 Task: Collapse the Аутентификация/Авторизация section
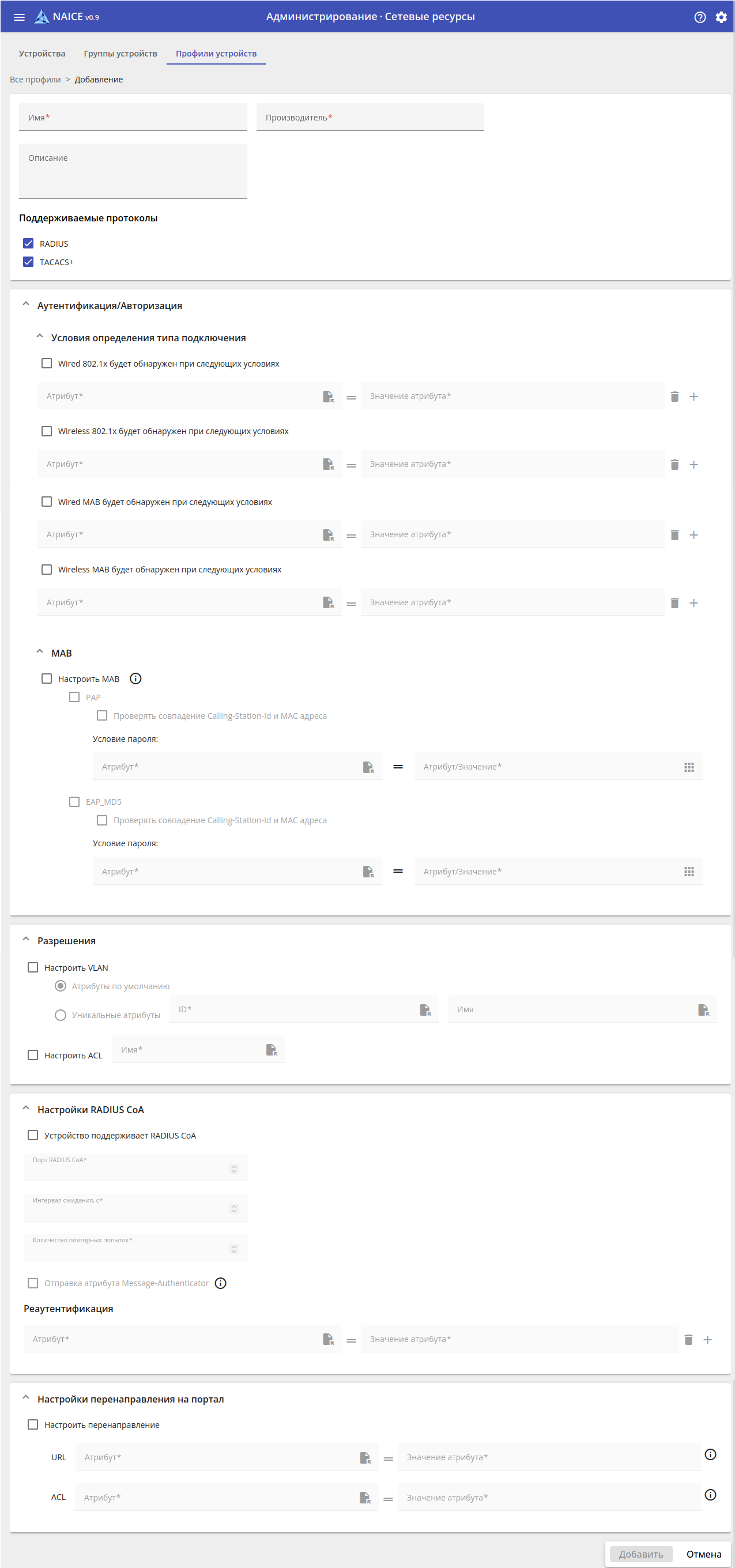pyautogui.click(x=25, y=304)
